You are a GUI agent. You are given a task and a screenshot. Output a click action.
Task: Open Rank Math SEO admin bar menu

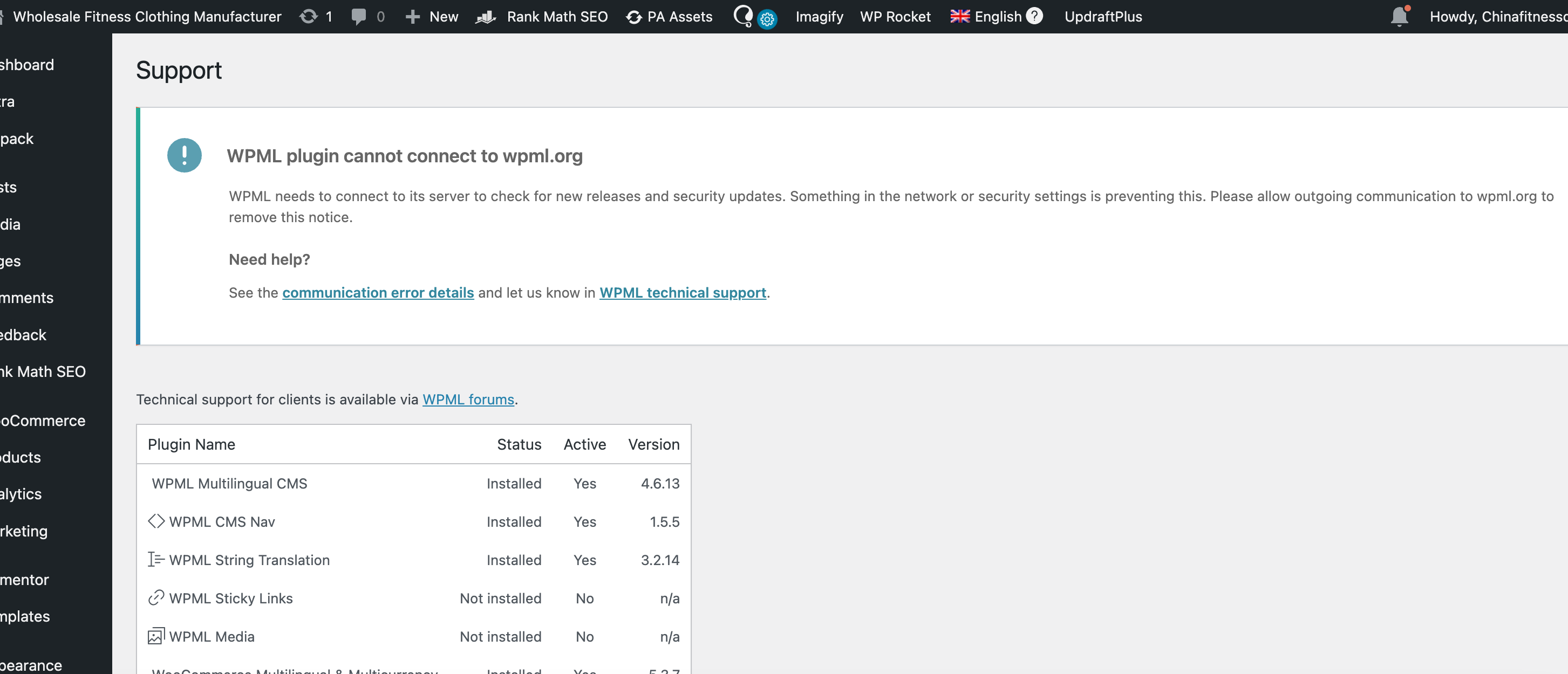point(557,16)
